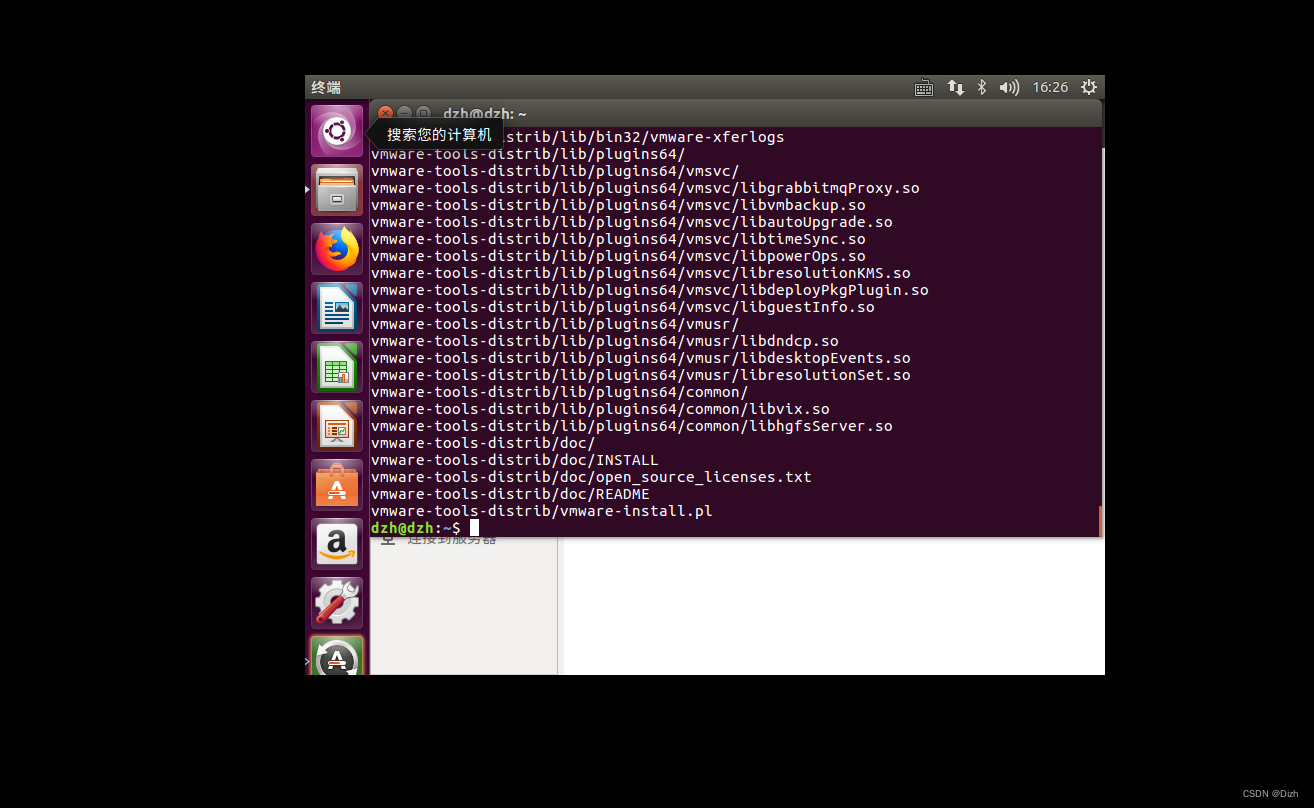Image resolution: width=1314 pixels, height=808 pixels.
Task: Click the line ending in libvix.so
Action: click(x=600, y=409)
